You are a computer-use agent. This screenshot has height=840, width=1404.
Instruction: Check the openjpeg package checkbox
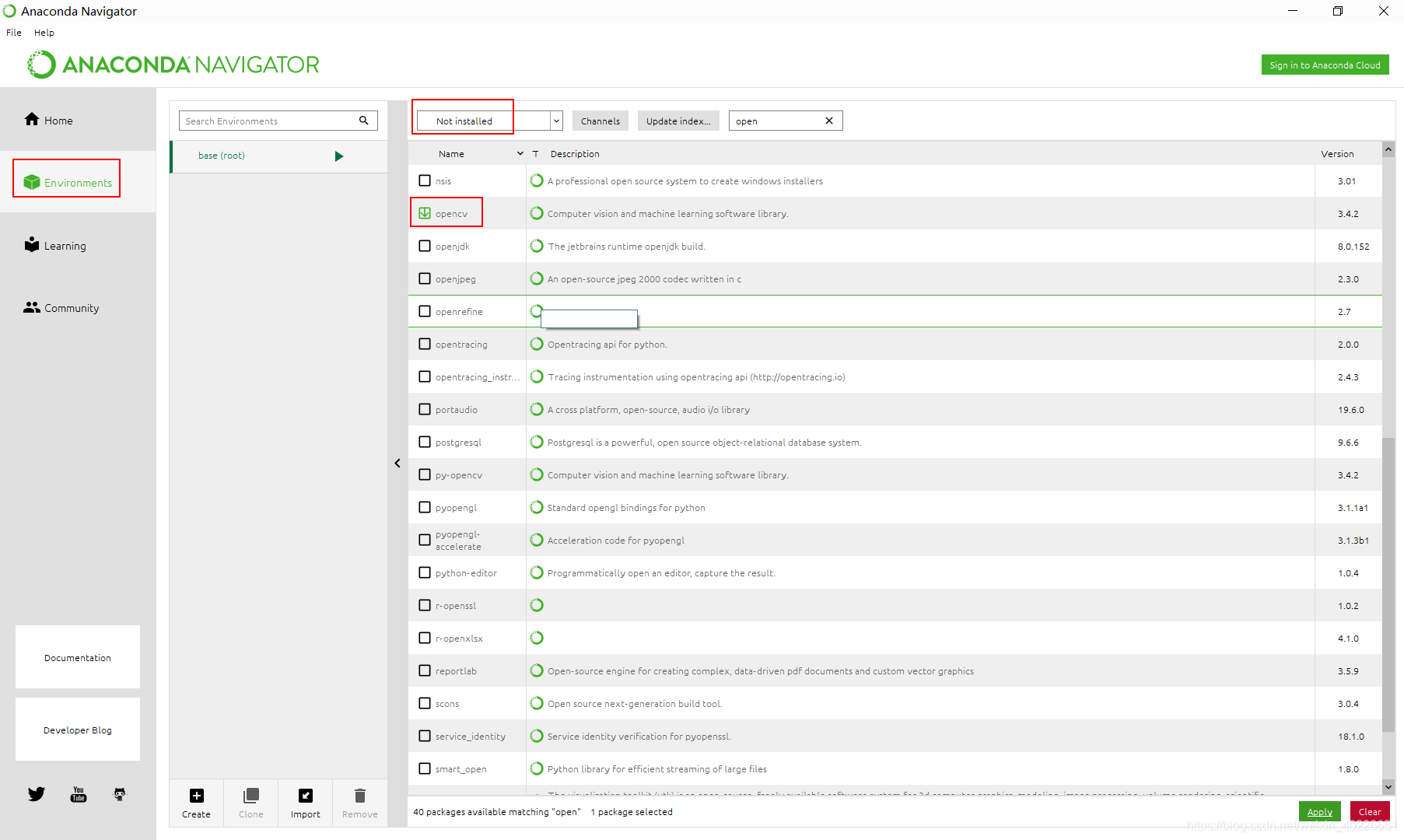[x=425, y=278]
